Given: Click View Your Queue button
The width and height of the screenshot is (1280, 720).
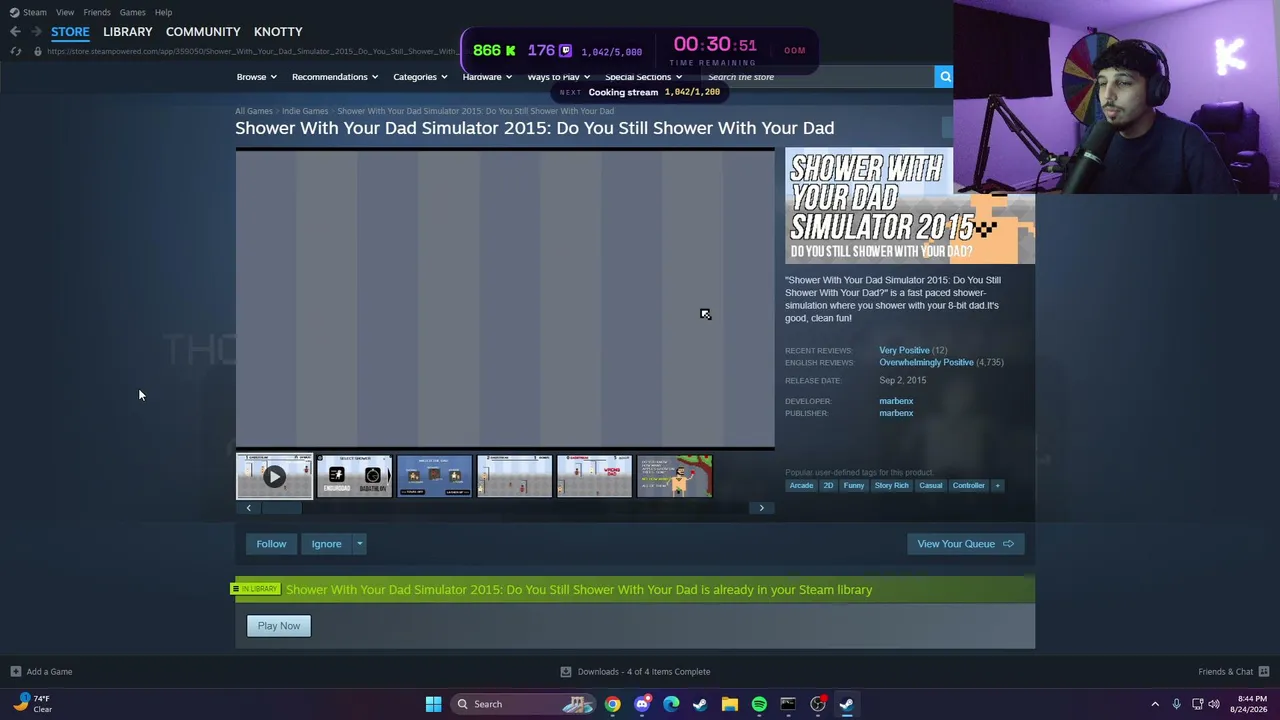Looking at the screenshot, I should click(965, 544).
